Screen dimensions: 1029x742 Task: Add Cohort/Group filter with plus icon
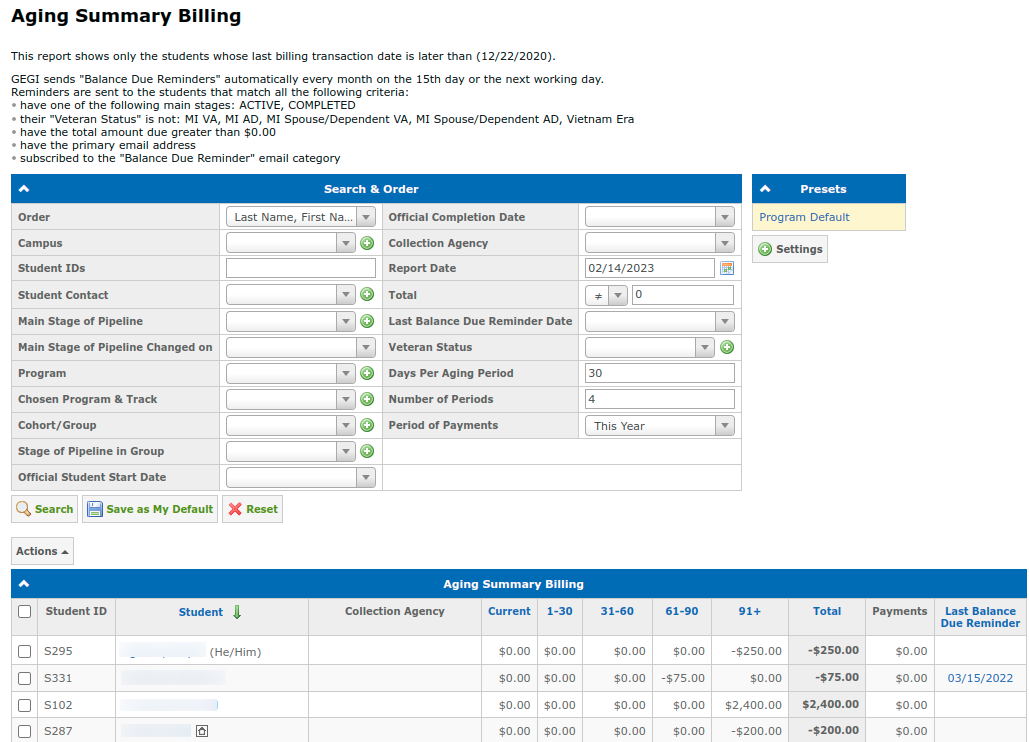pyautogui.click(x=368, y=425)
